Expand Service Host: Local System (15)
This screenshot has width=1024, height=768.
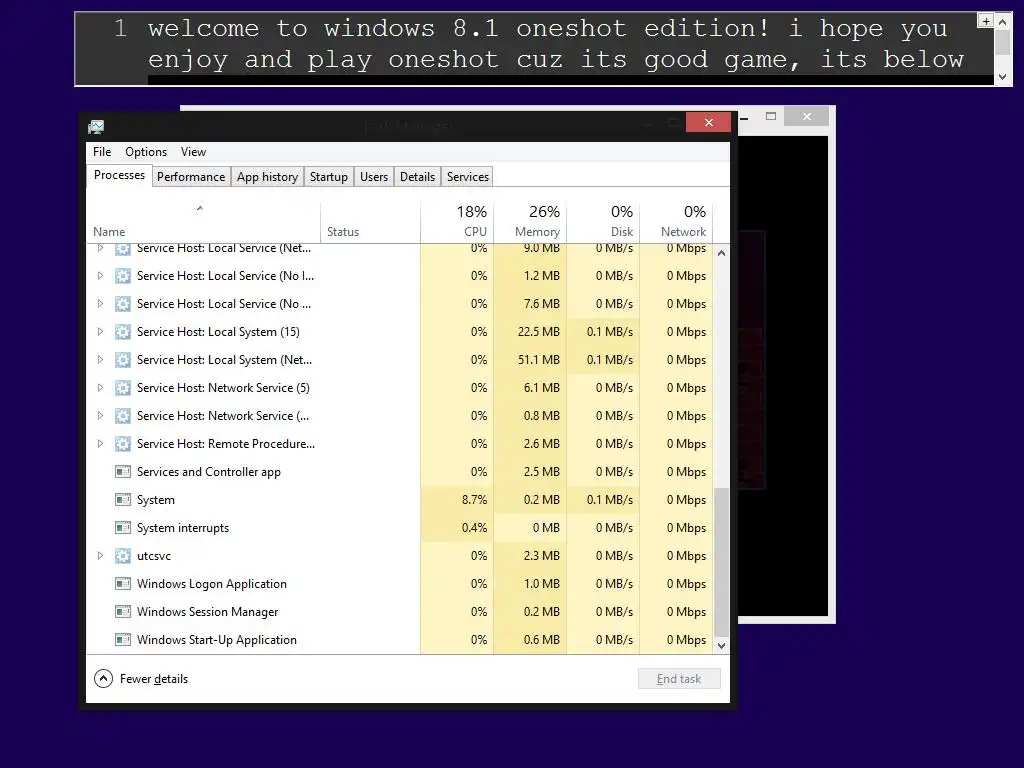click(x=100, y=332)
